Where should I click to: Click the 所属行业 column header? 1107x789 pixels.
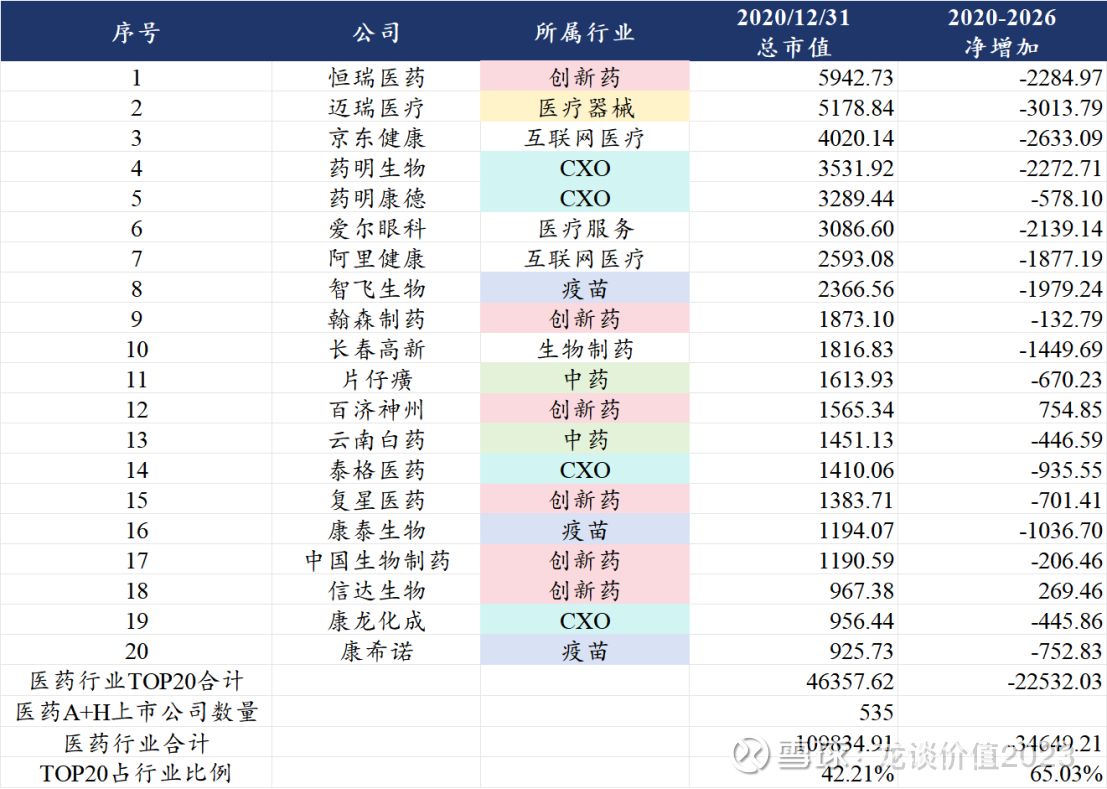point(585,32)
